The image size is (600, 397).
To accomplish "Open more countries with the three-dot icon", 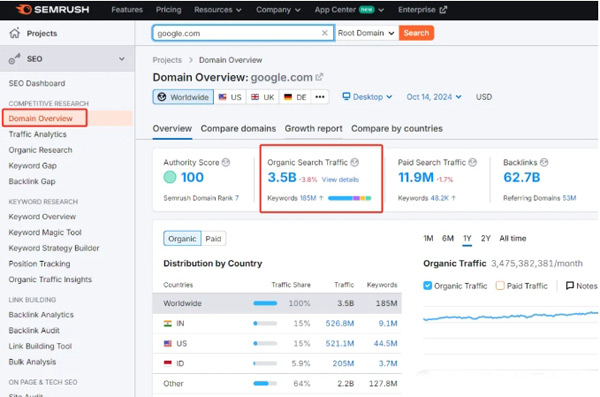I will (x=320, y=97).
